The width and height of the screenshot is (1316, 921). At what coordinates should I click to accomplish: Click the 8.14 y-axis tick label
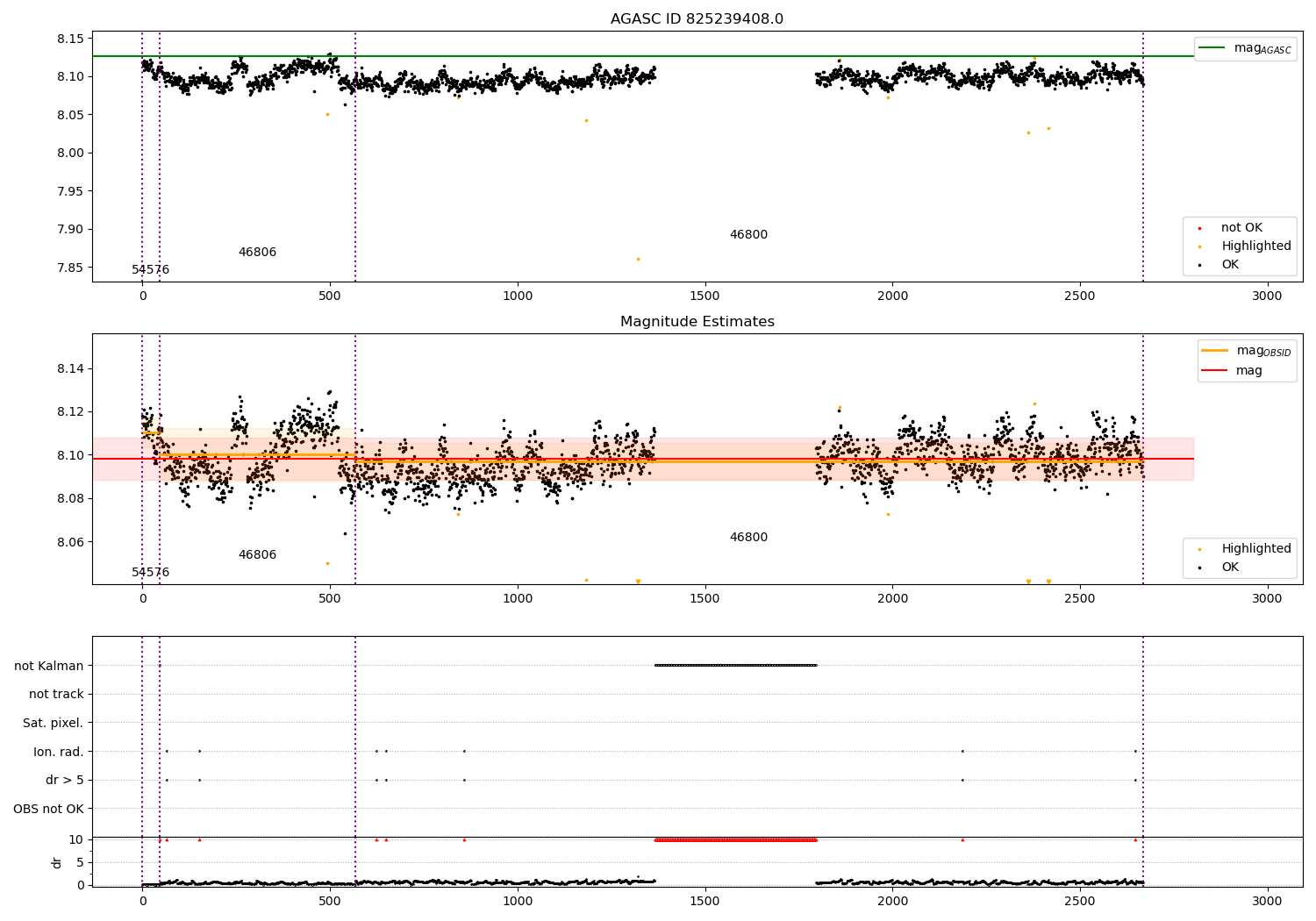pos(71,368)
